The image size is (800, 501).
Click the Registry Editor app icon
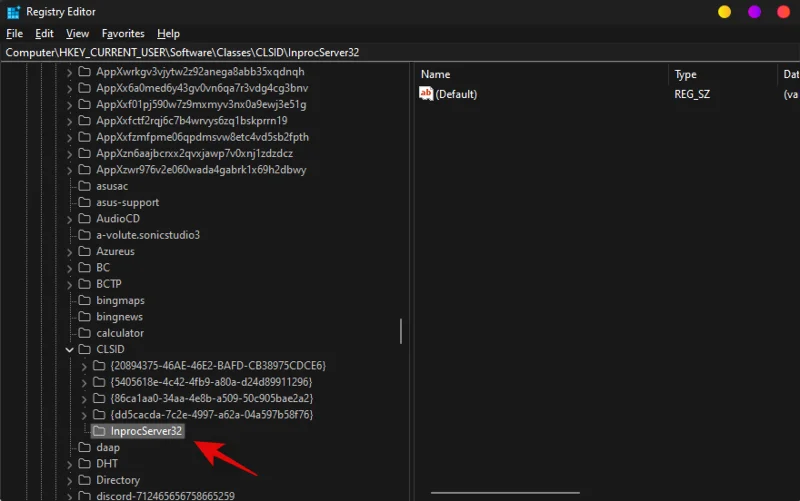pyautogui.click(x=13, y=12)
